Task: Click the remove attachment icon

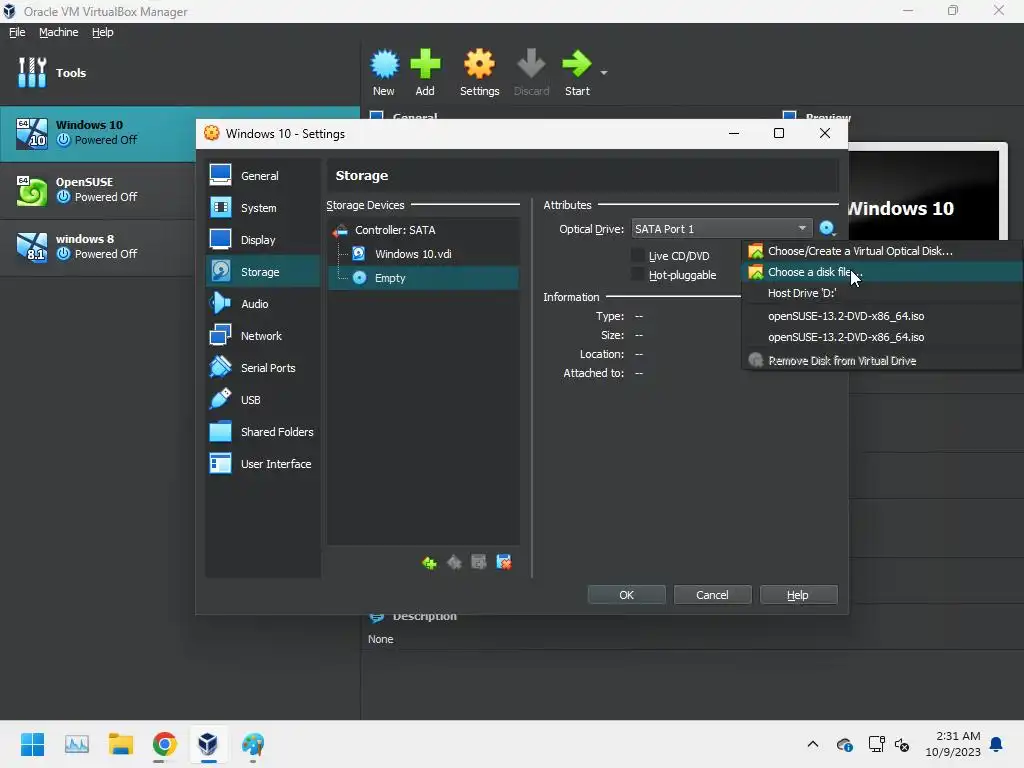Action: pyautogui.click(x=504, y=562)
